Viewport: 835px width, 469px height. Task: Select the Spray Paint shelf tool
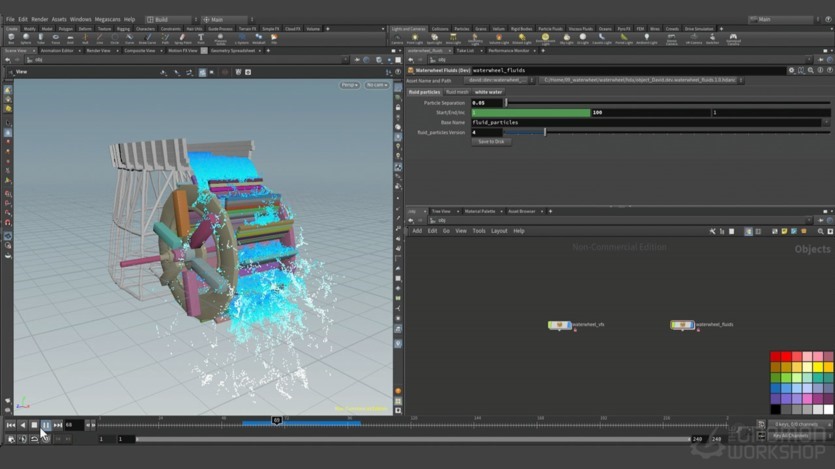click(x=183, y=38)
